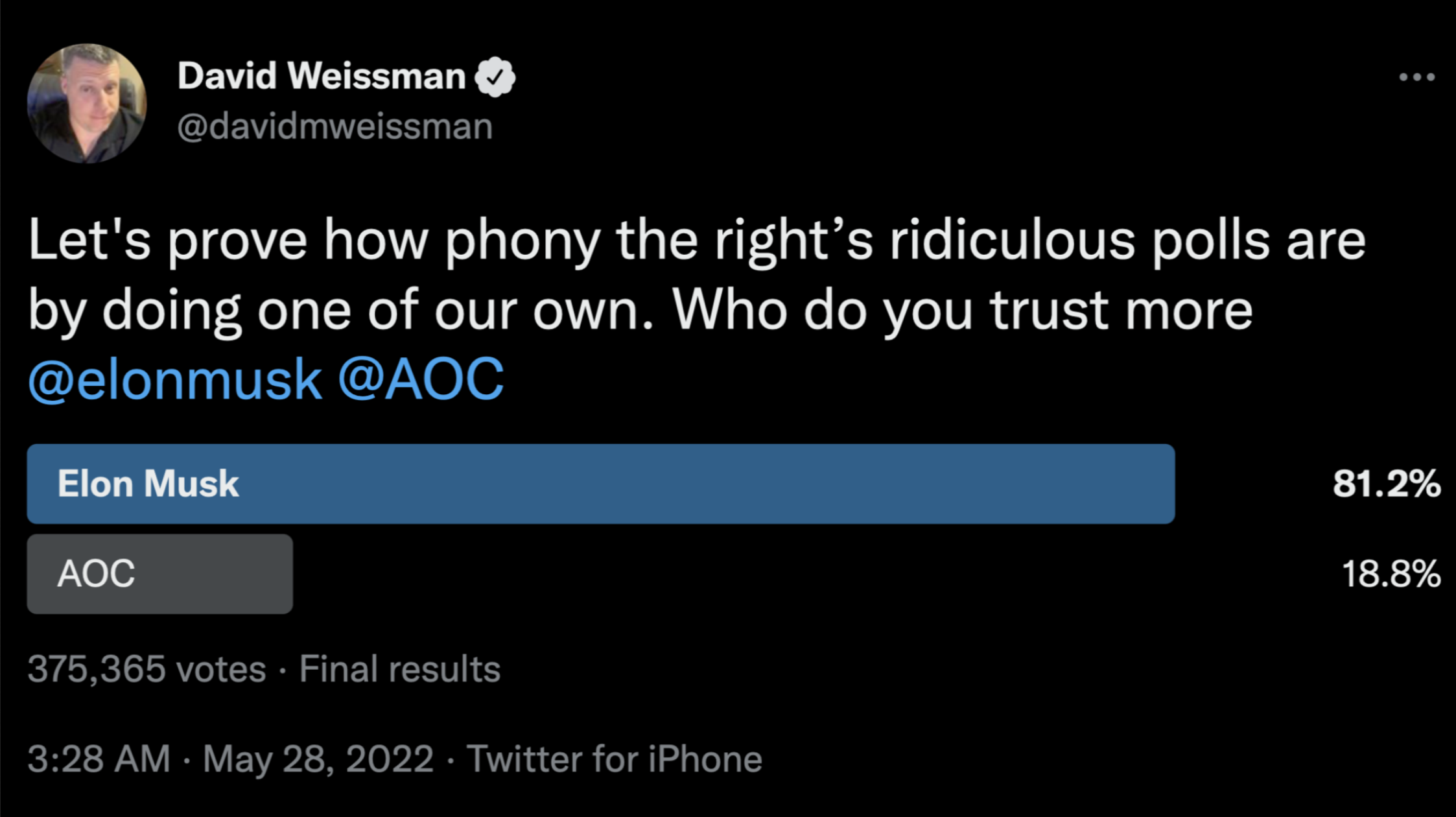The image size is (1456, 817).
Task: Click the May 28, 2022 date
Action: 318,759
